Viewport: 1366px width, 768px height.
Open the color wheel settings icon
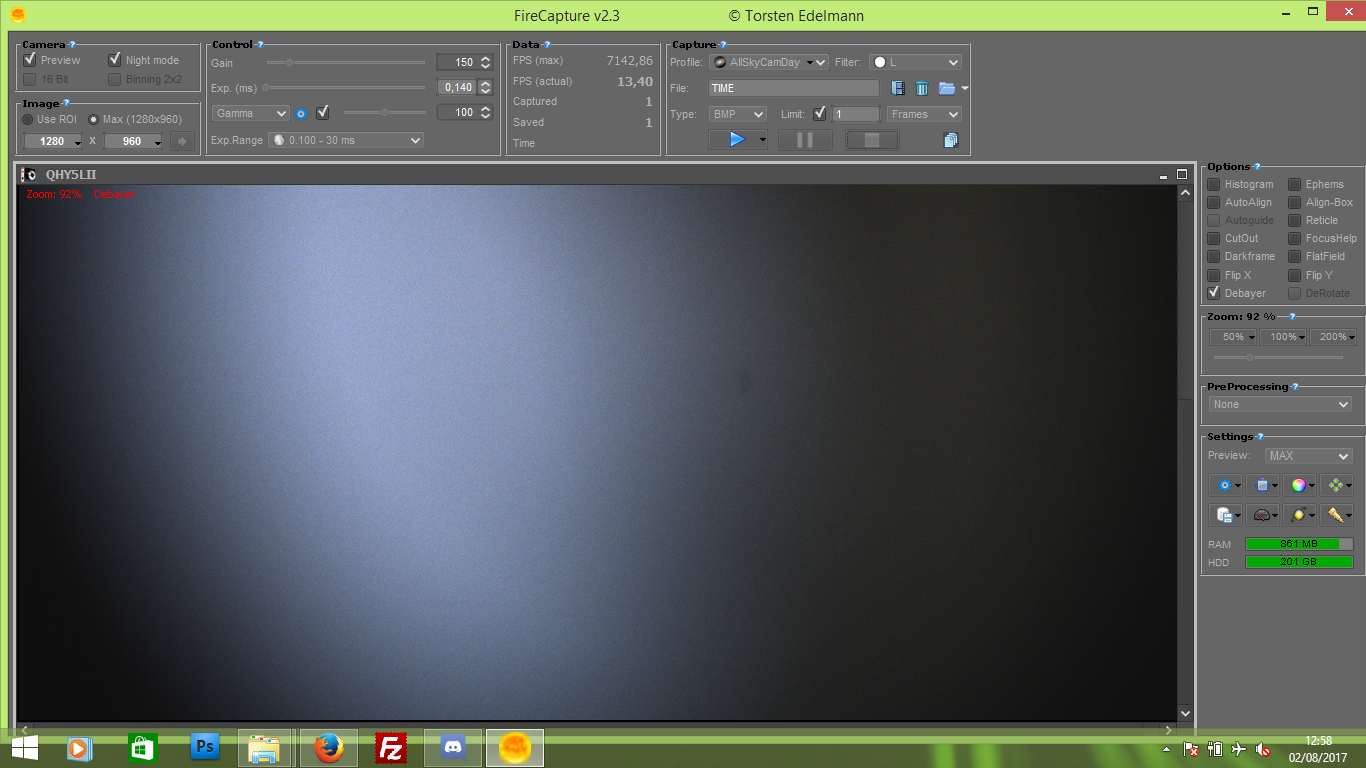1299,486
